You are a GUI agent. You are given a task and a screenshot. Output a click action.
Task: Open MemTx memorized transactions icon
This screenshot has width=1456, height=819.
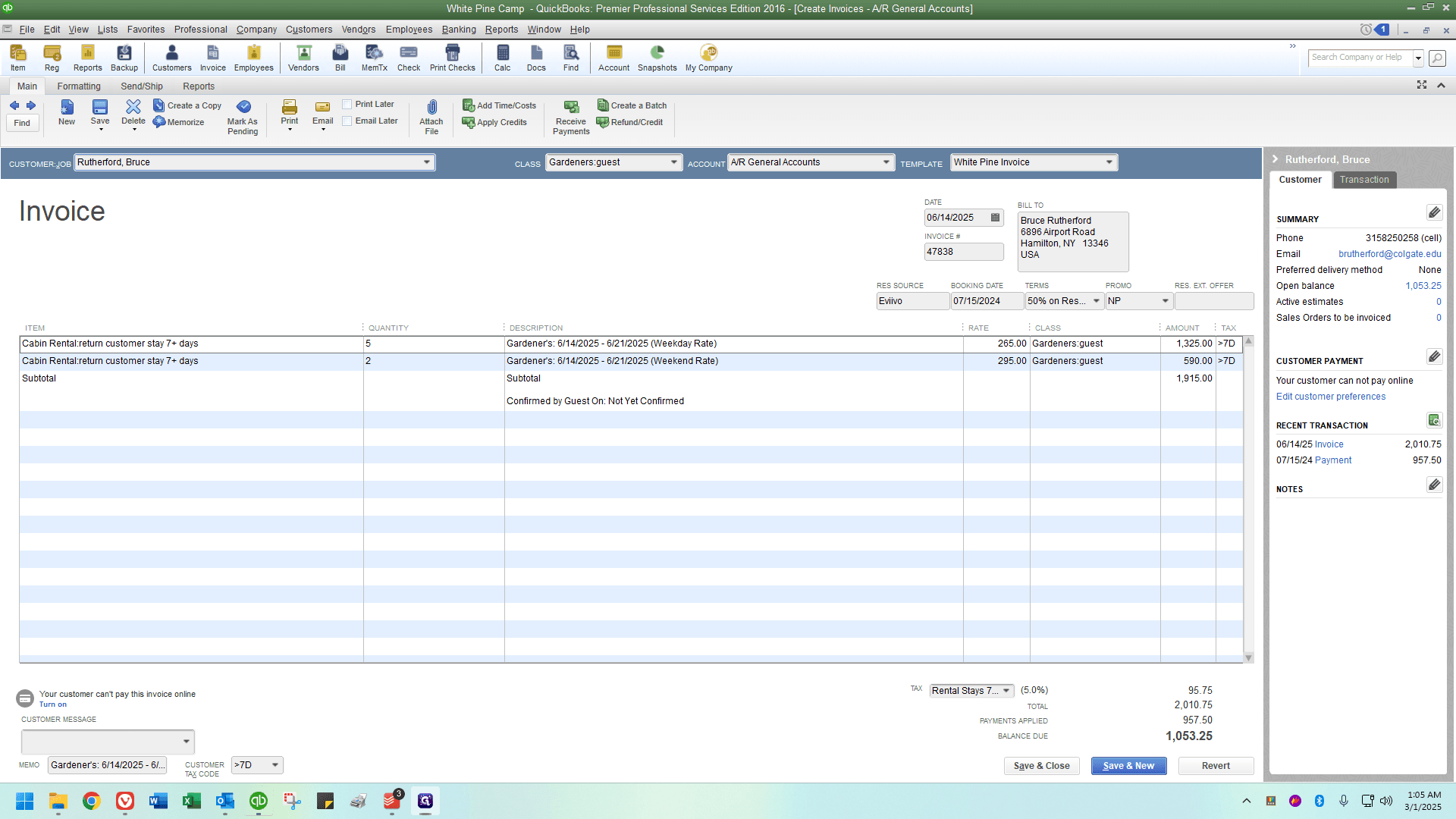(374, 58)
